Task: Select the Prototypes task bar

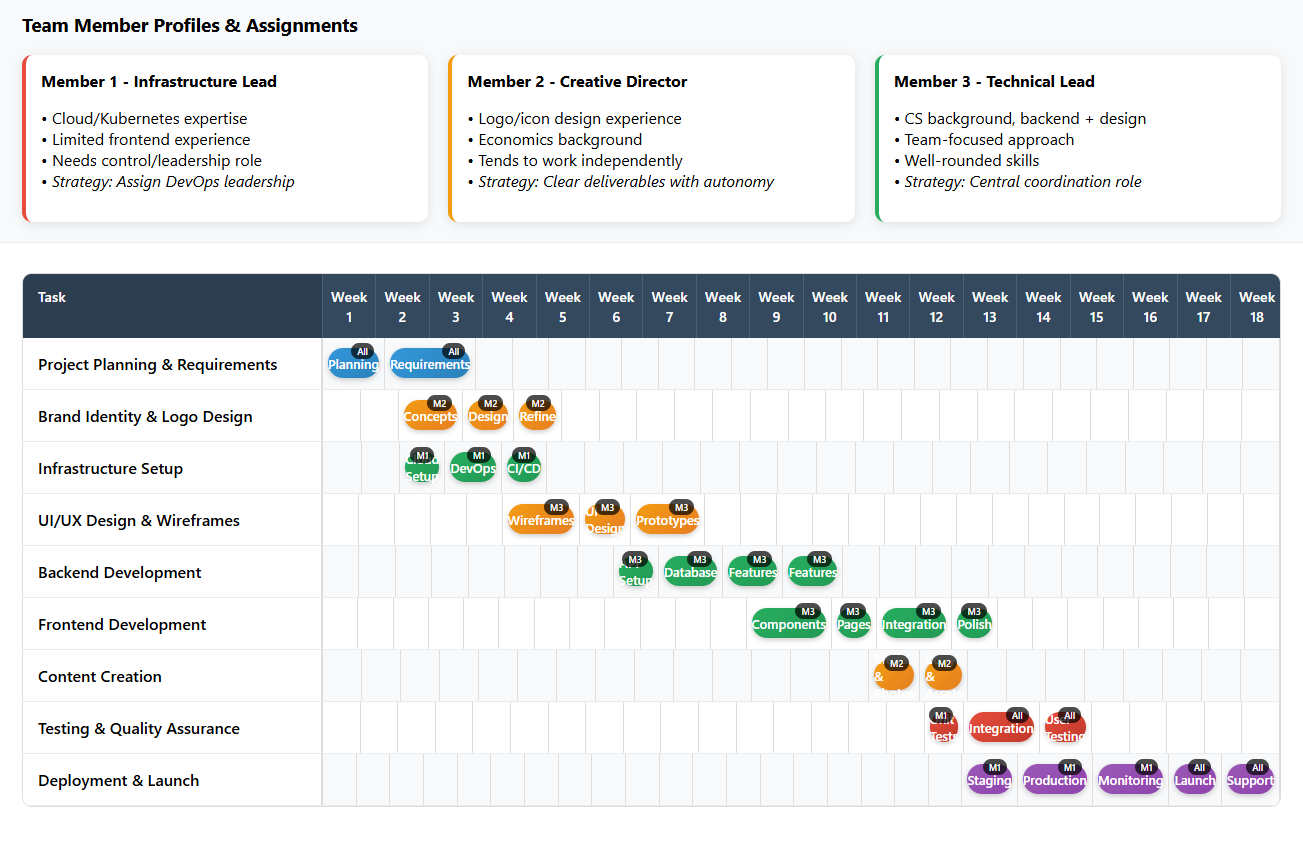Action: pos(667,520)
